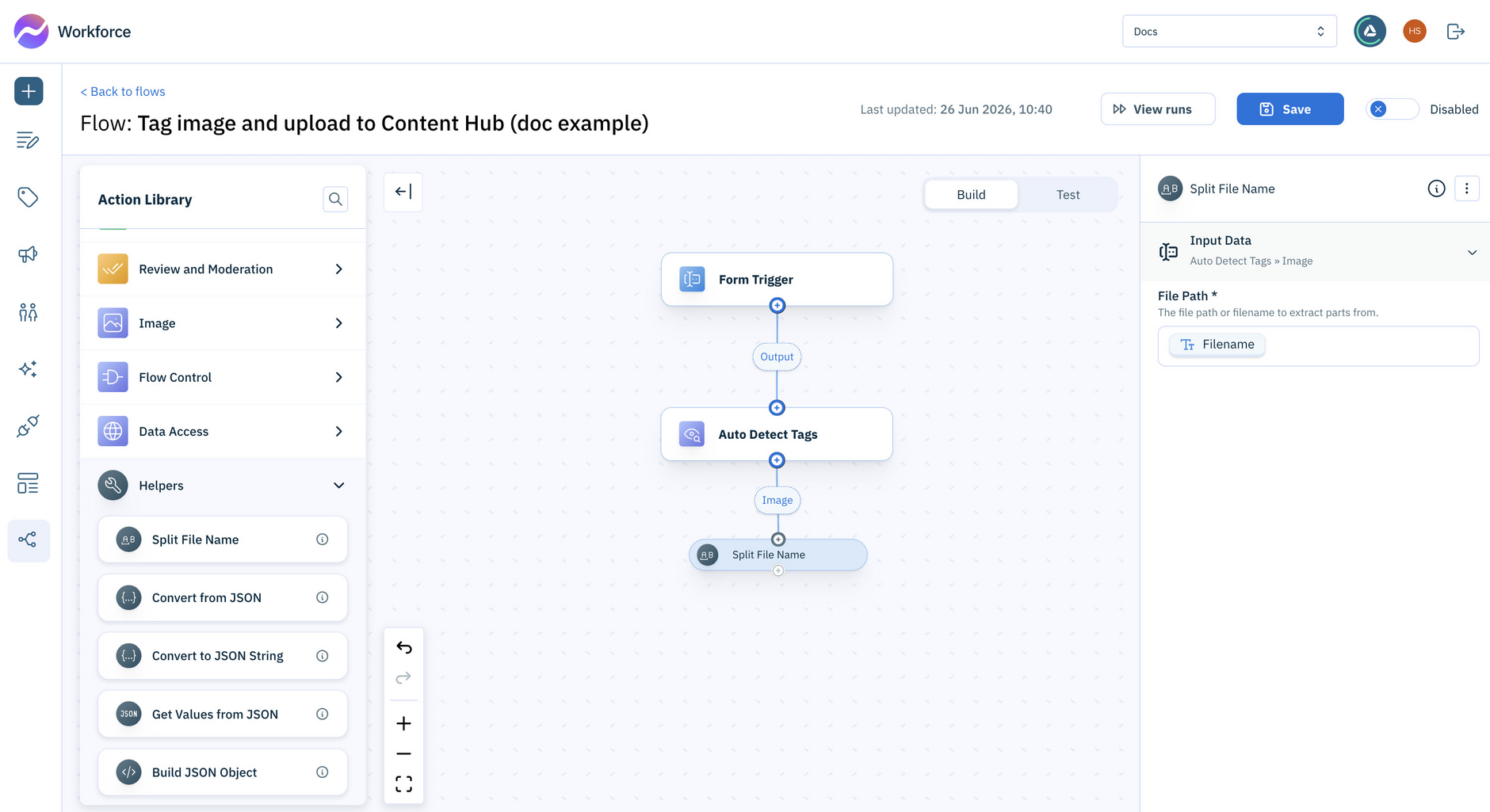Click plus connector below Form Trigger node
This screenshot has width=1490, height=812.
click(x=777, y=305)
